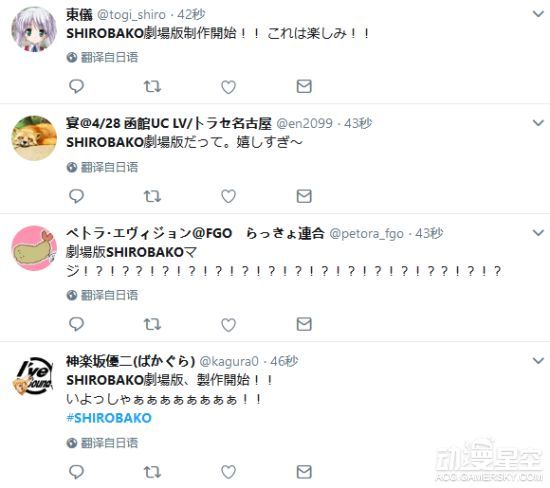Expand options chevron on togi_shiro's tweet

click(538, 14)
